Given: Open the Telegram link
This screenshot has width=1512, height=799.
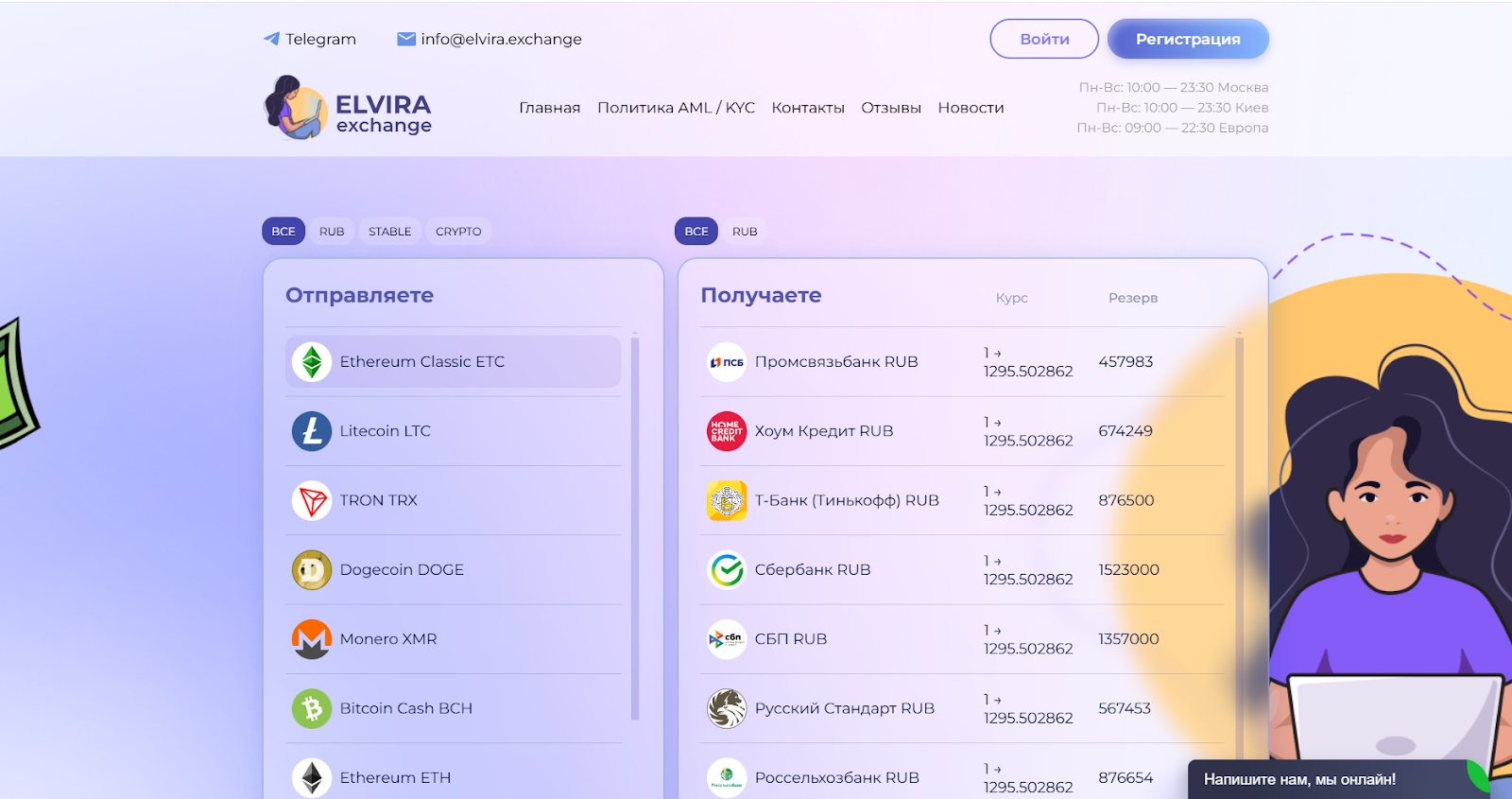Looking at the screenshot, I should 310,39.
